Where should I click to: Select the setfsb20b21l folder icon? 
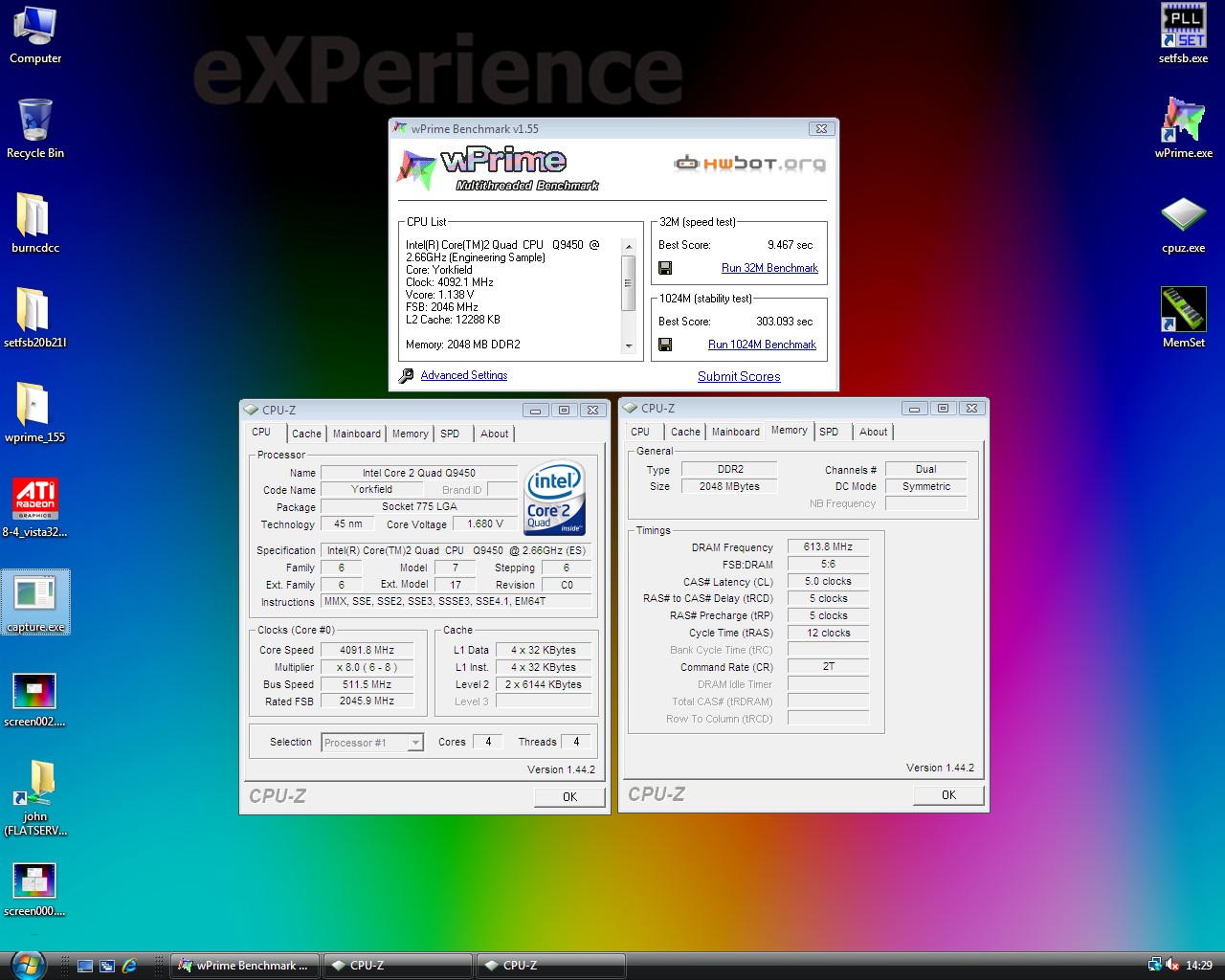point(35,318)
